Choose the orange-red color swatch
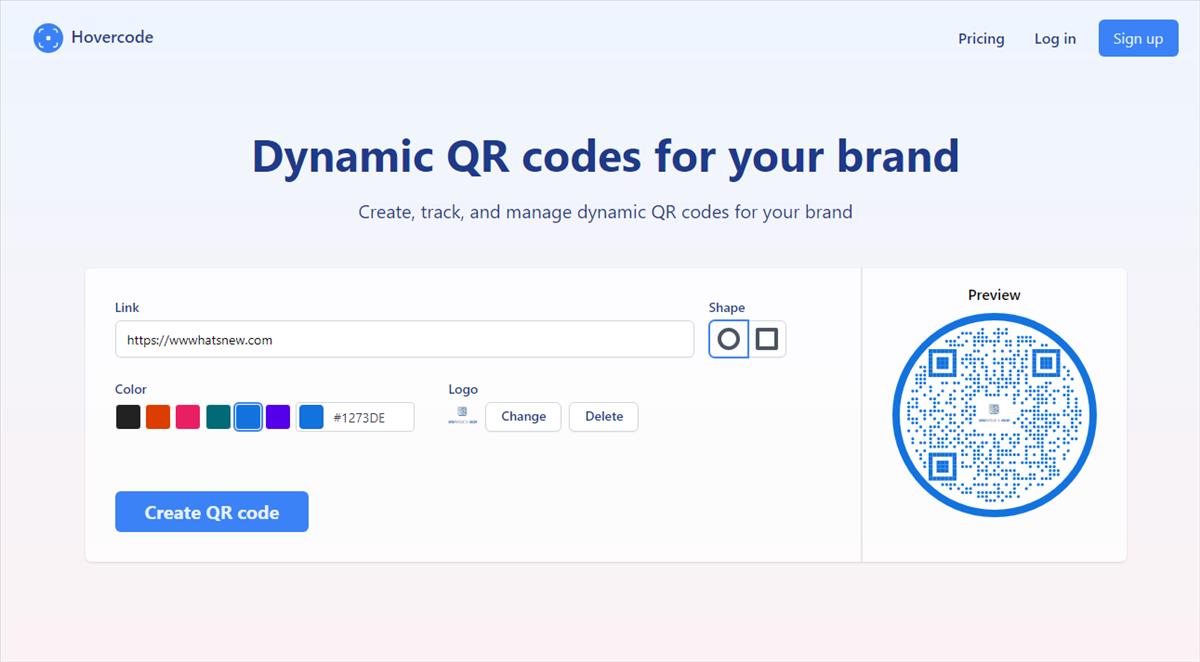Screen dimensions: 1200x662 (x=158, y=417)
